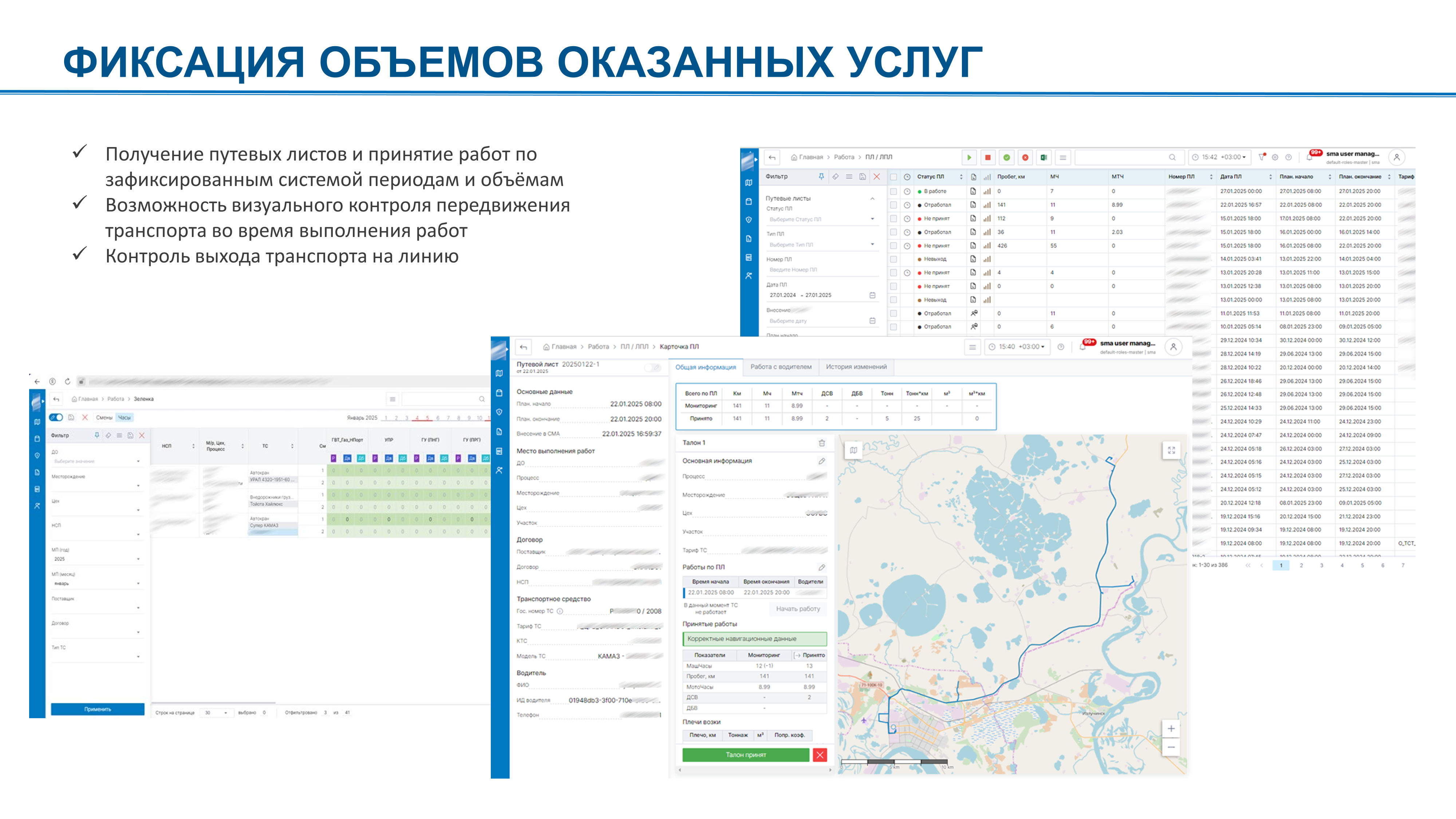This screenshot has height=819, width=1456.
Task: Zoom in on the route map
Action: tap(1171, 729)
